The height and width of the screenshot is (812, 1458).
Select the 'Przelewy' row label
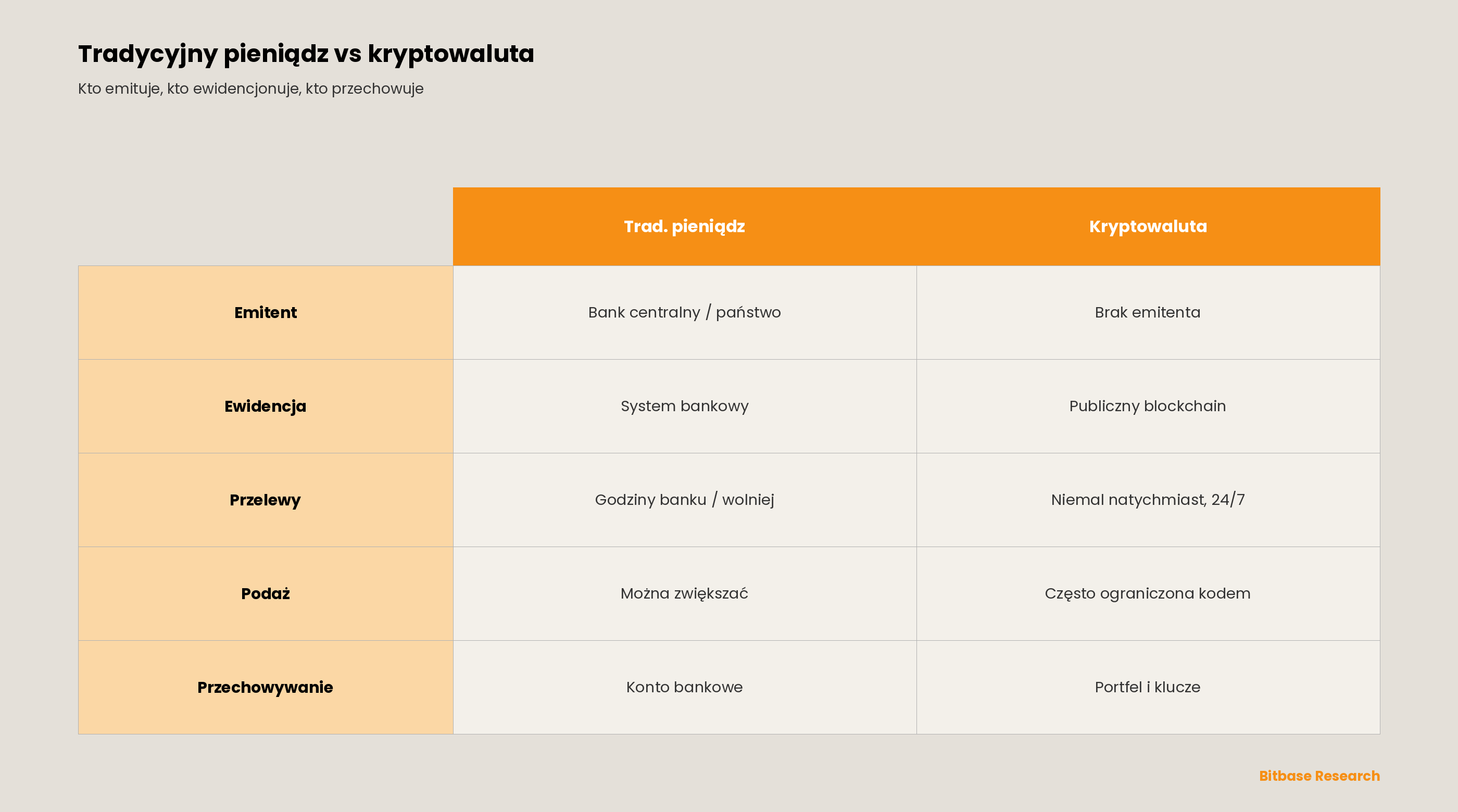tap(266, 500)
